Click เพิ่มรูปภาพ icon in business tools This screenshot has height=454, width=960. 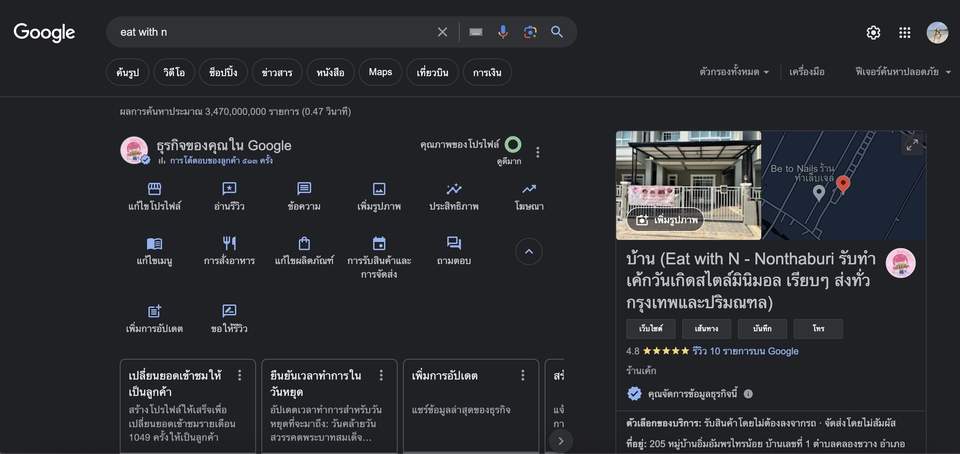(x=379, y=189)
